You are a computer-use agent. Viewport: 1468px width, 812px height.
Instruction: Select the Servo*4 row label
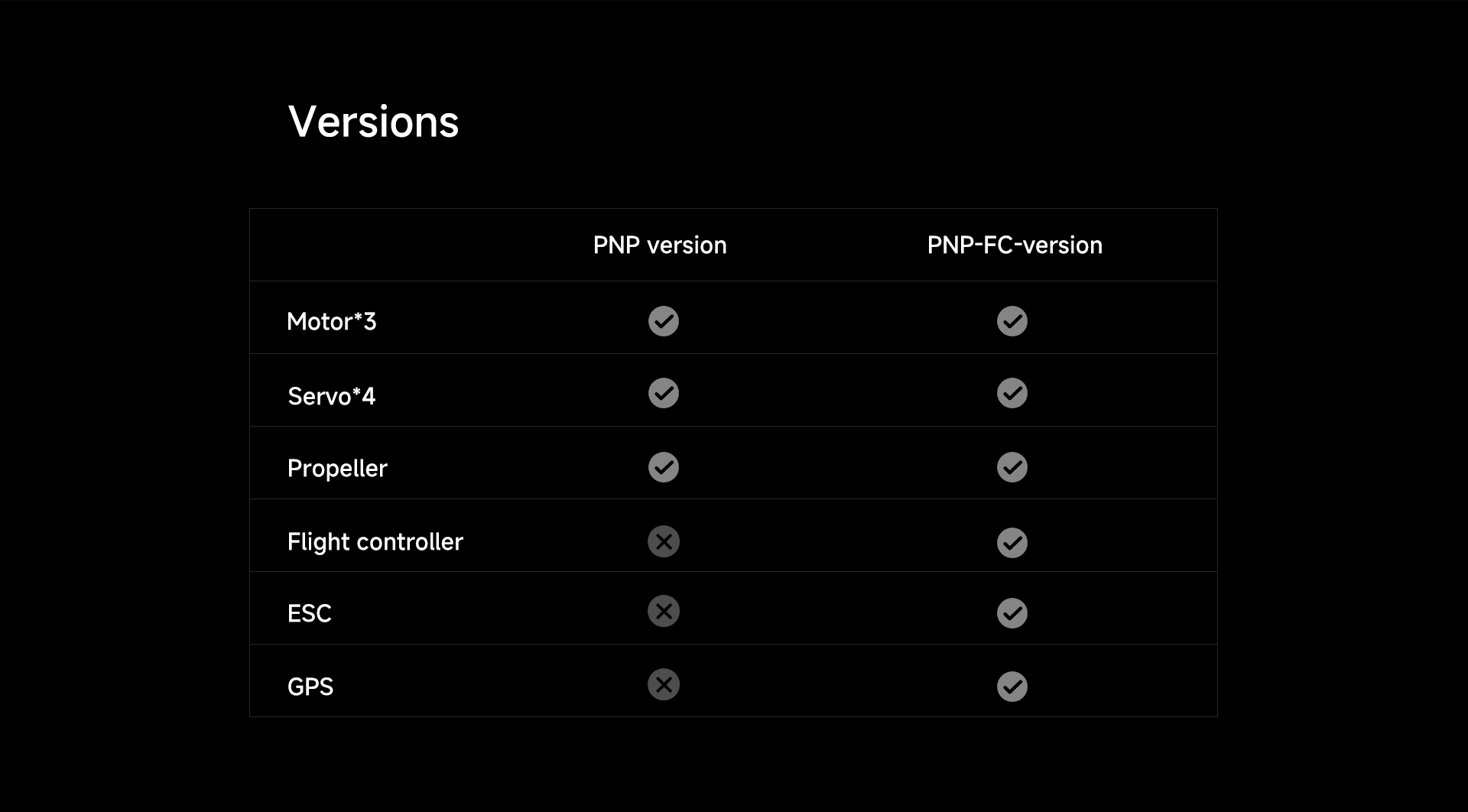pos(332,396)
